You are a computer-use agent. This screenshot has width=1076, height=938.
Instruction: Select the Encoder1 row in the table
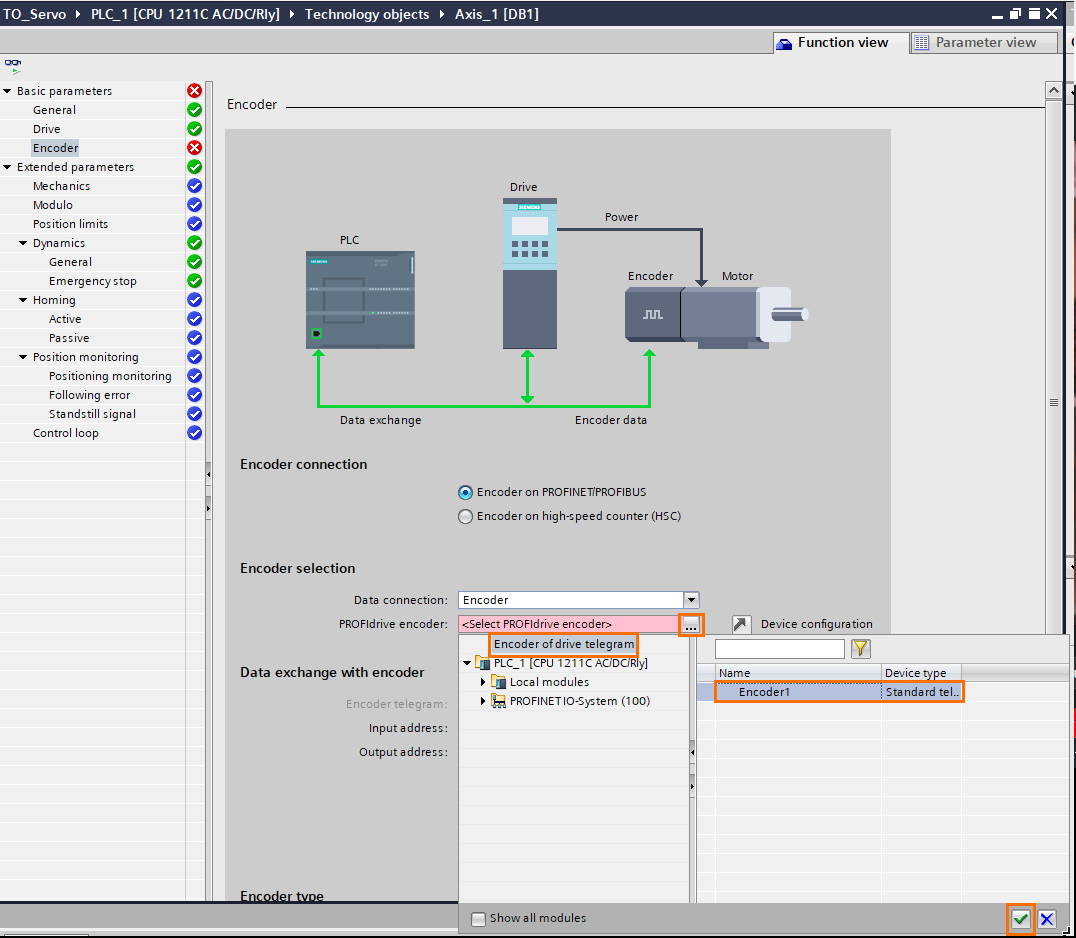[x=839, y=692]
